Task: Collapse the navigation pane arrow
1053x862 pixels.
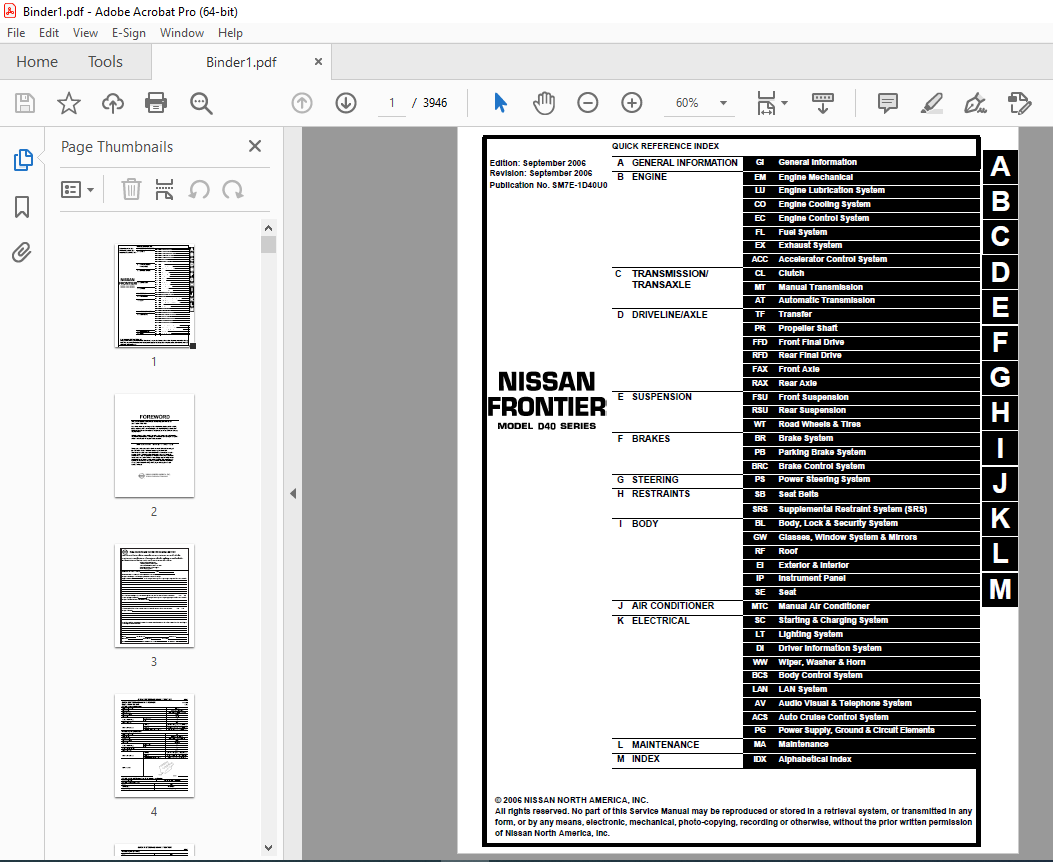Action: (293, 493)
